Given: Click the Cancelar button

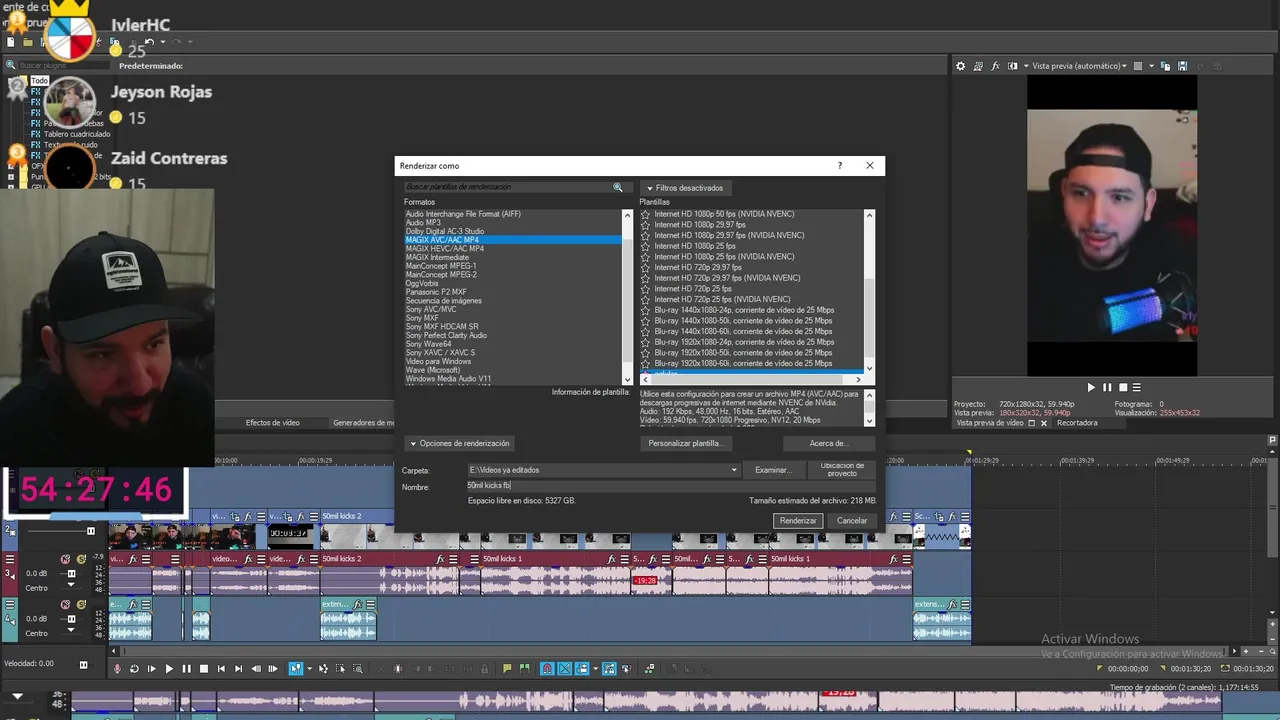Looking at the screenshot, I should (852, 520).
